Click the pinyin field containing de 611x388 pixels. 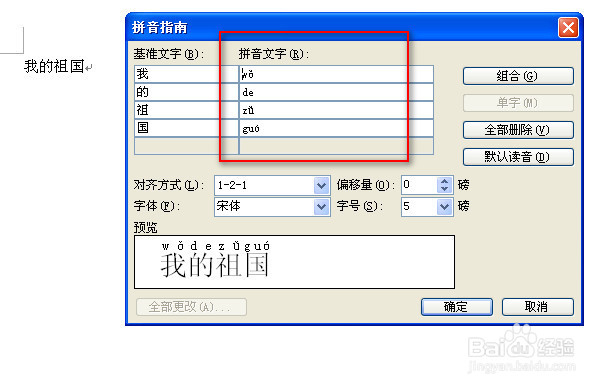point(336,92)
